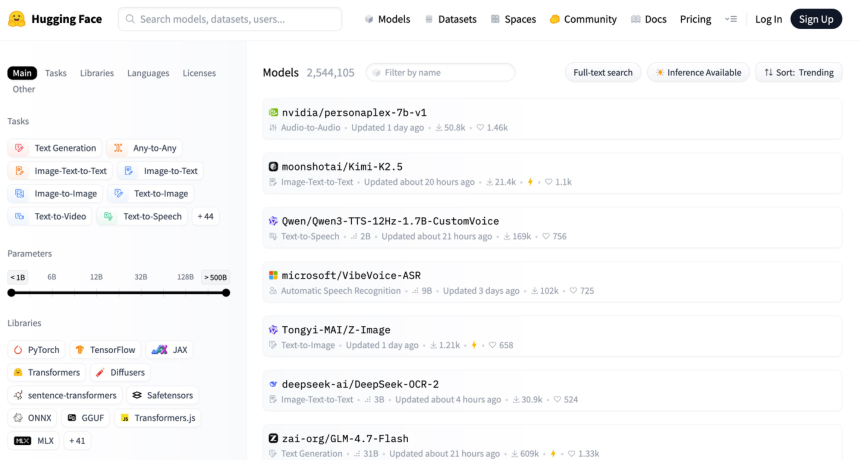
Task: Switch to the Licenses filter tab
Action: [x=199, y=73]
